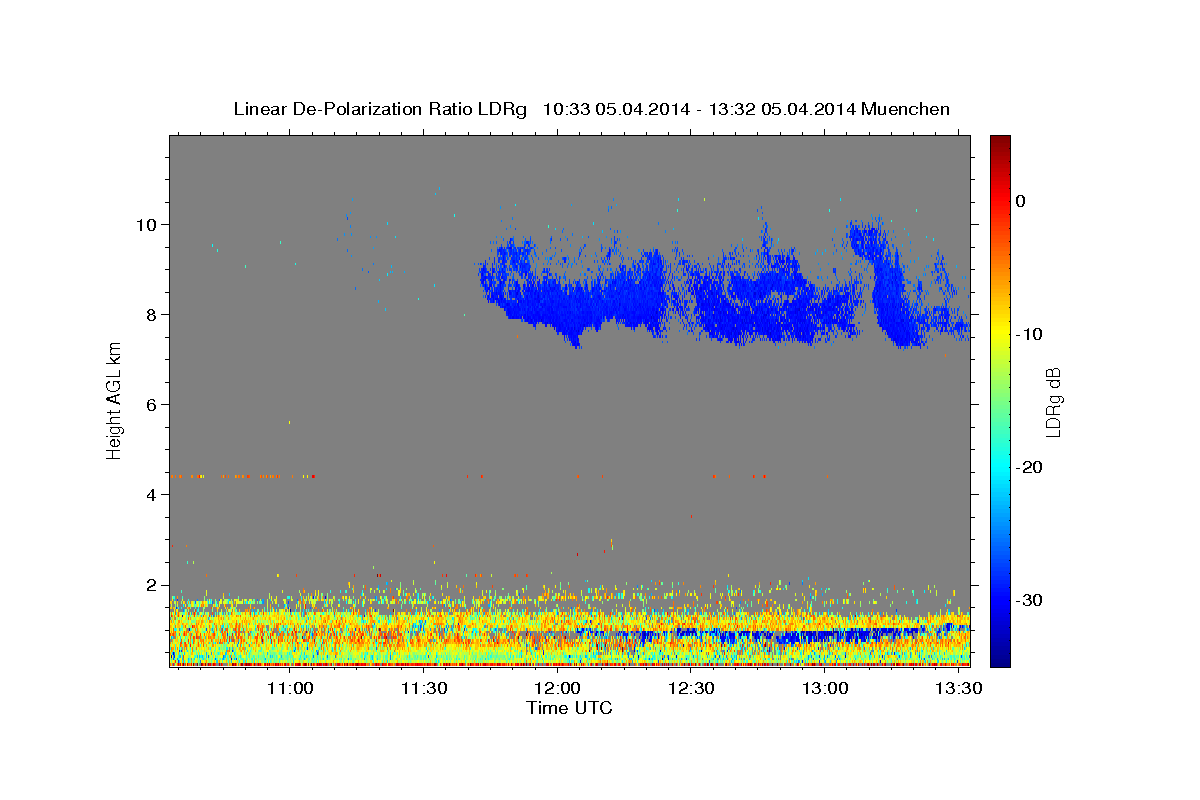Click the '13:30' time tick label
This screenshot has width=1200, height=800.
(x=958, y=688)
